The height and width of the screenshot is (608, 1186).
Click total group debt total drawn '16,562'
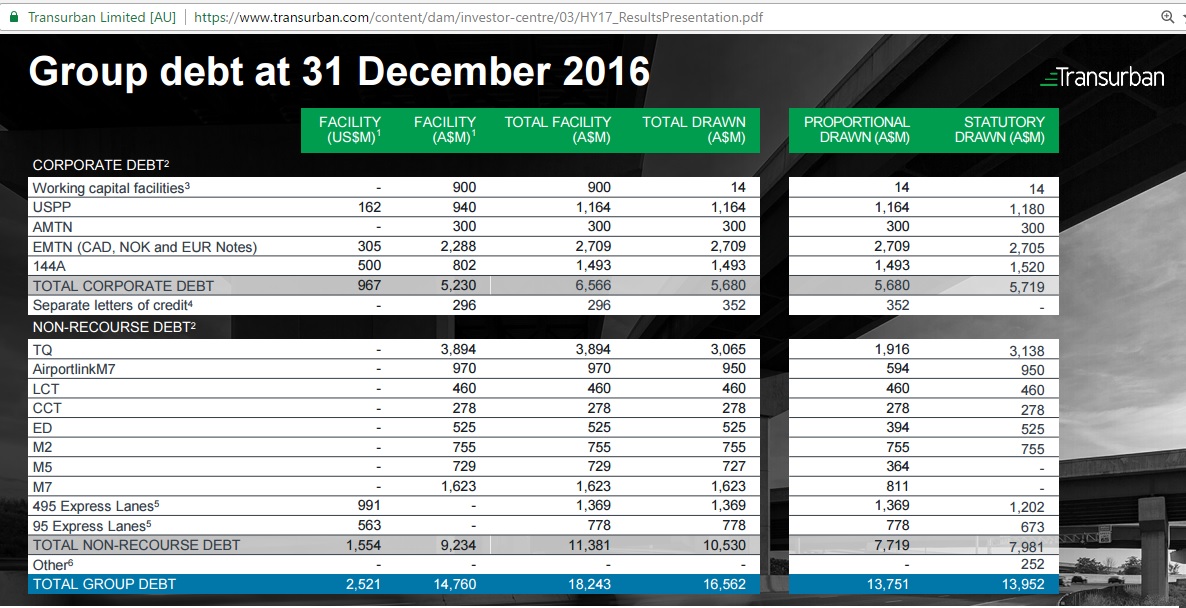point(725,584)
